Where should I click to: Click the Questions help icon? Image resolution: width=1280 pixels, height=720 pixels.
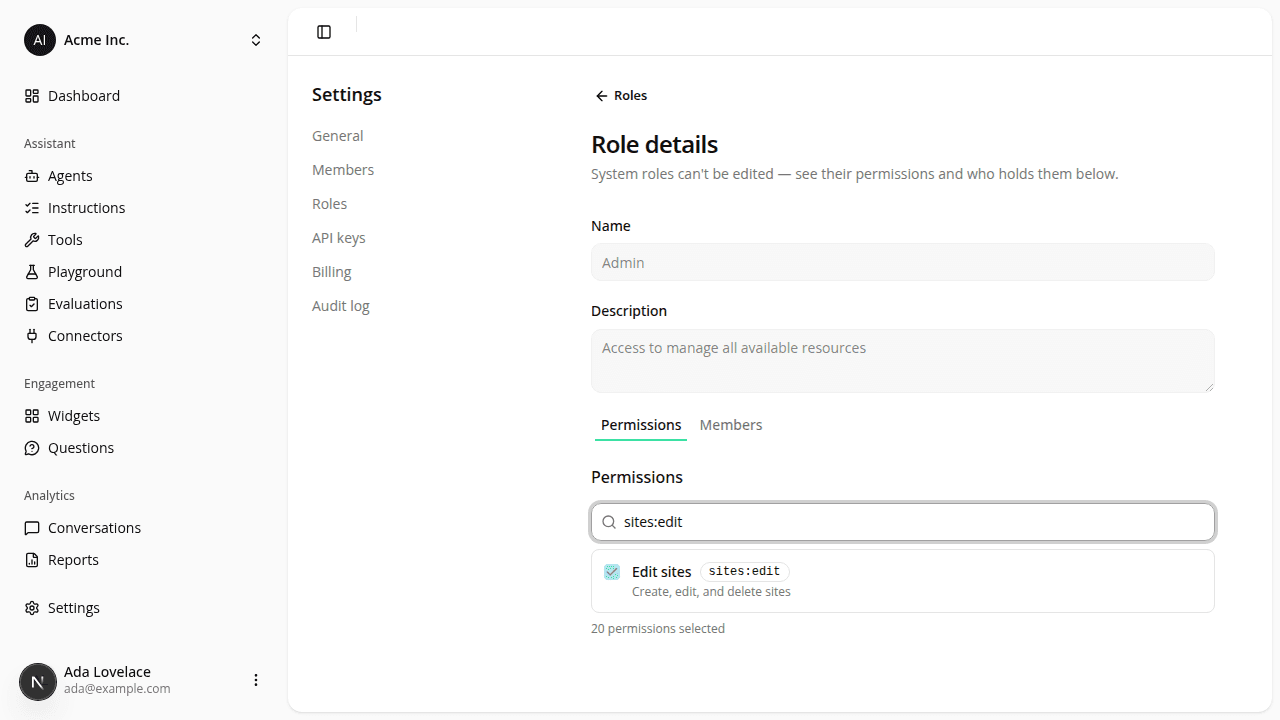click(x=32, y=448)
